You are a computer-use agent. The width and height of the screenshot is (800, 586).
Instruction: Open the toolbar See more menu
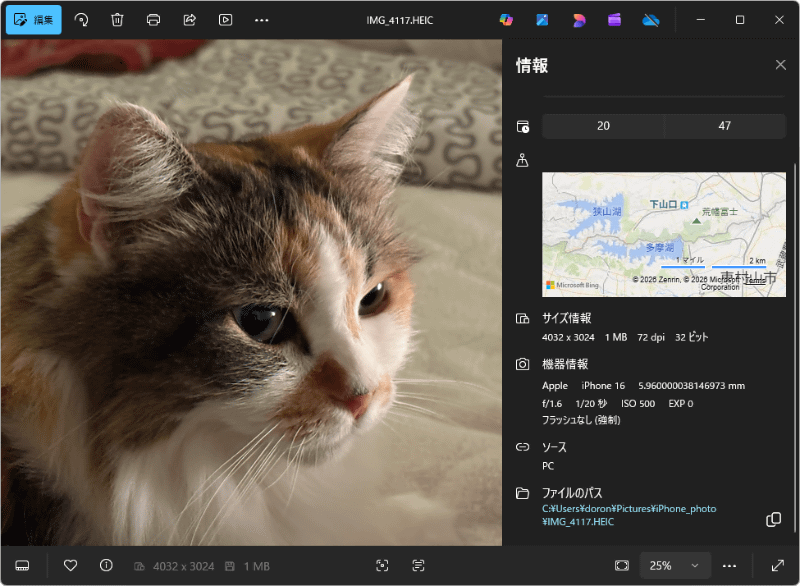pyautogui.click(x=261, y=19)
